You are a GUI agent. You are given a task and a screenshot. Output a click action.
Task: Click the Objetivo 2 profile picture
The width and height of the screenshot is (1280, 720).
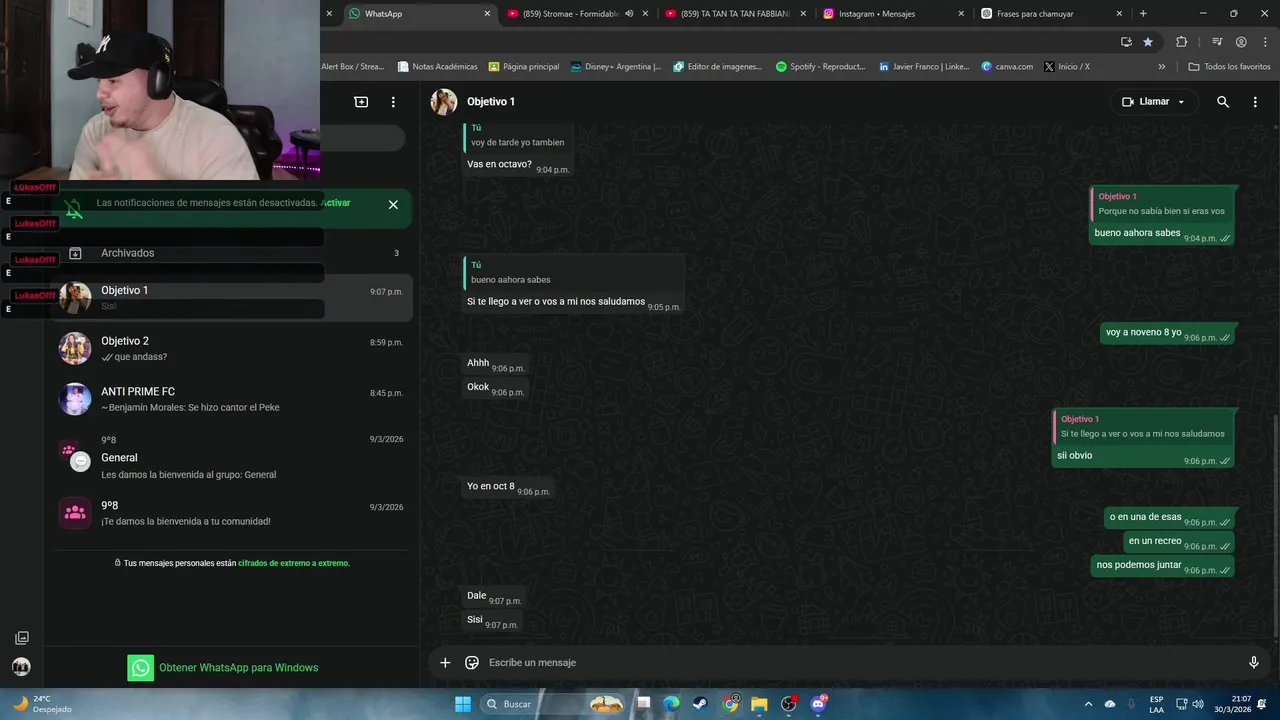click(x=75, y=348)
